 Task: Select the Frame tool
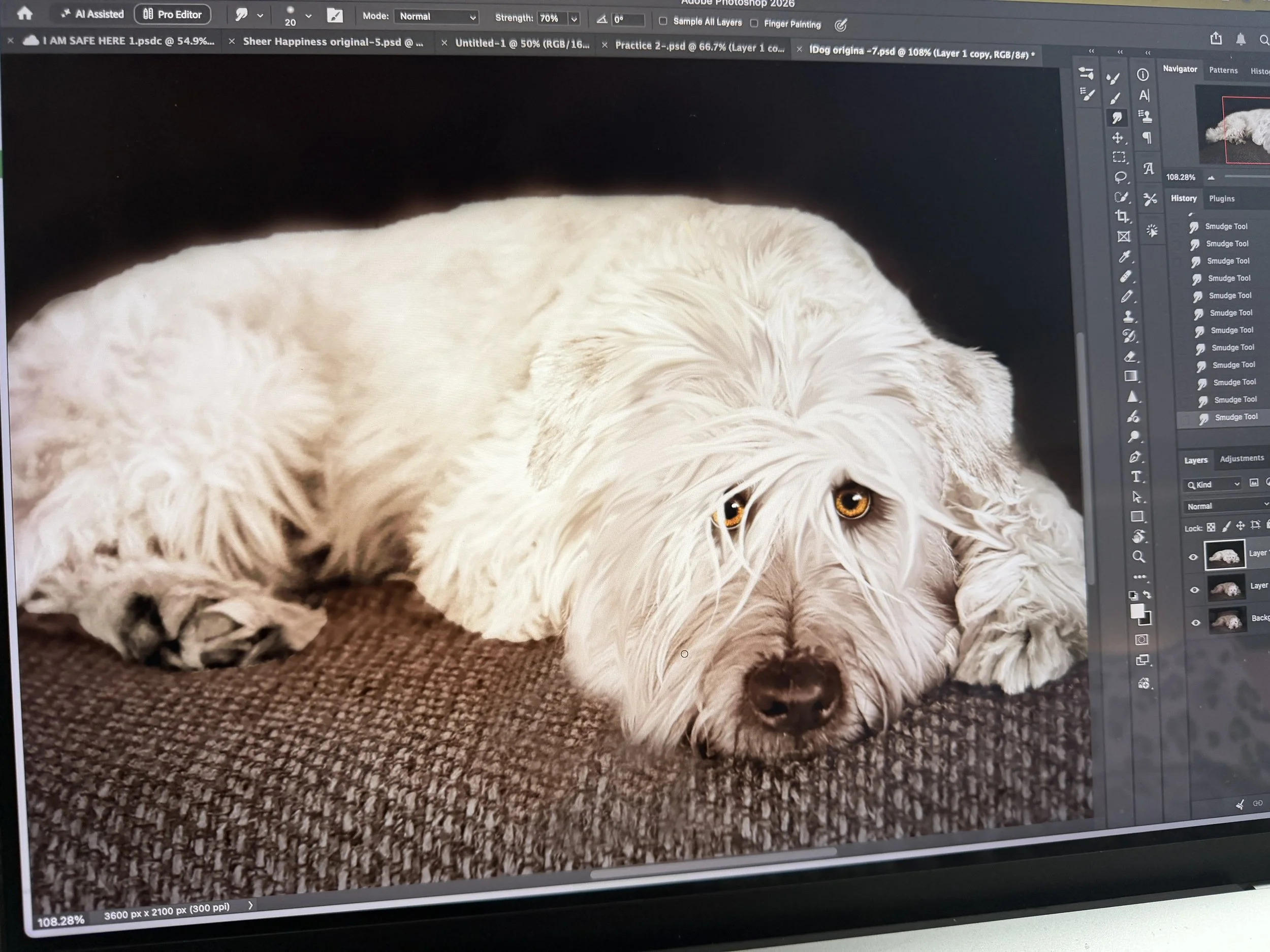[1124, 237]
